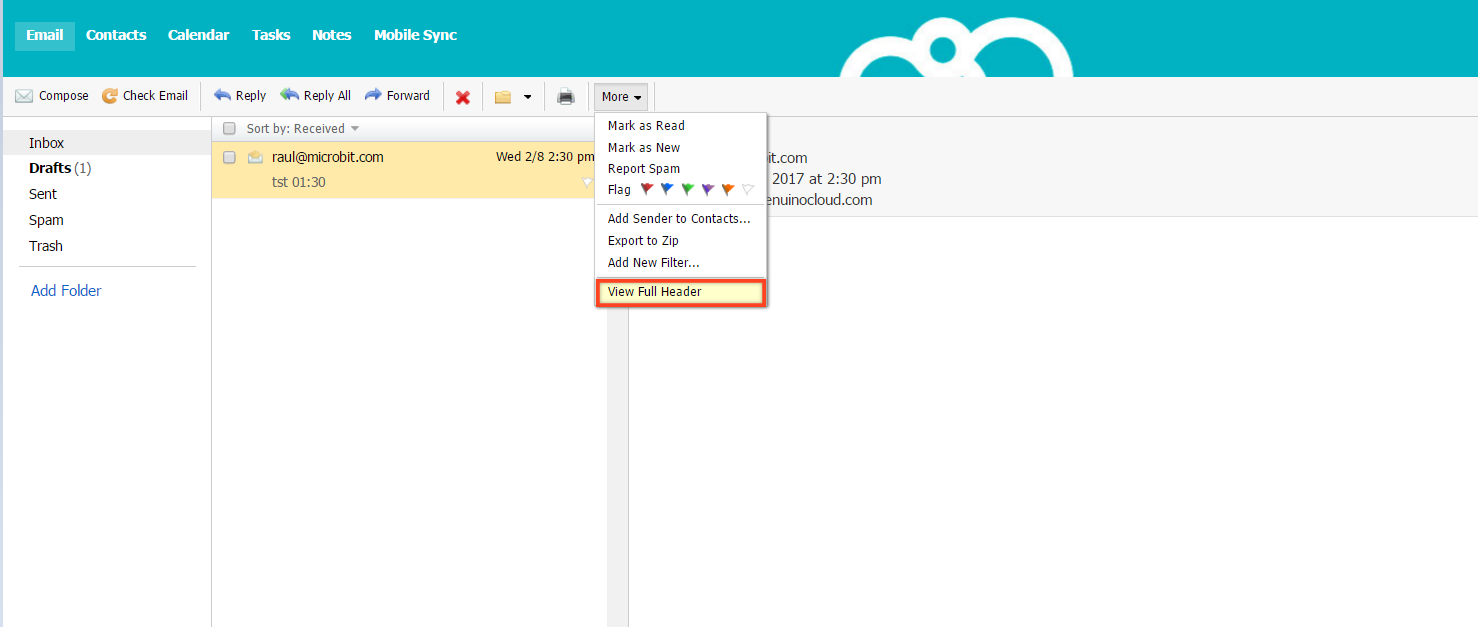Tick the select-all checkbox beside Sort by
The width and height of the screenshot is (1478, 627).
[x=229, y=128]
